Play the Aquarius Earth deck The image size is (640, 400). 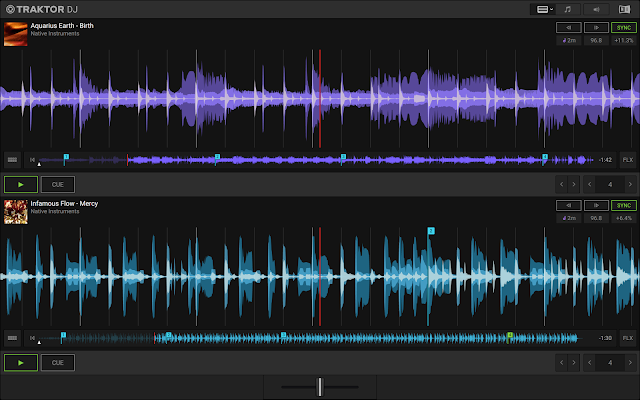click(21, 184)
